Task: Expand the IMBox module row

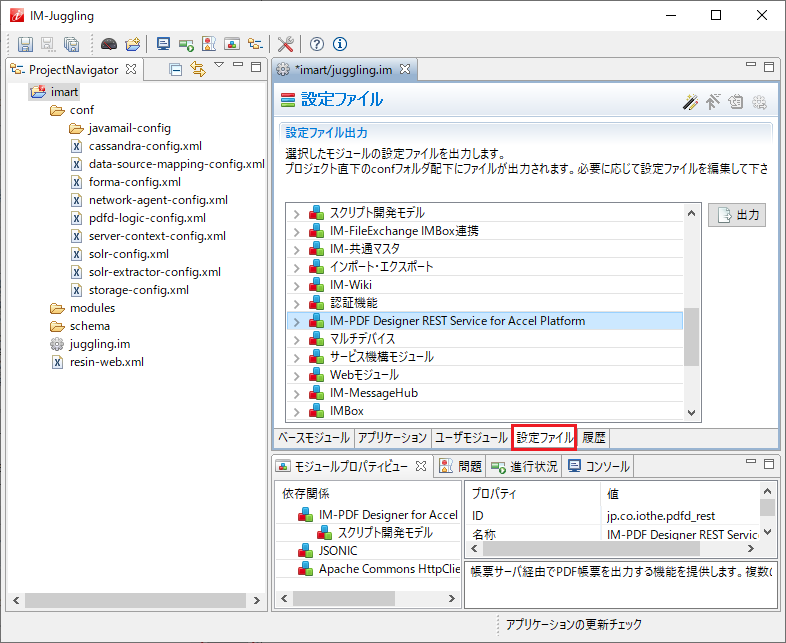Action: 296,412
